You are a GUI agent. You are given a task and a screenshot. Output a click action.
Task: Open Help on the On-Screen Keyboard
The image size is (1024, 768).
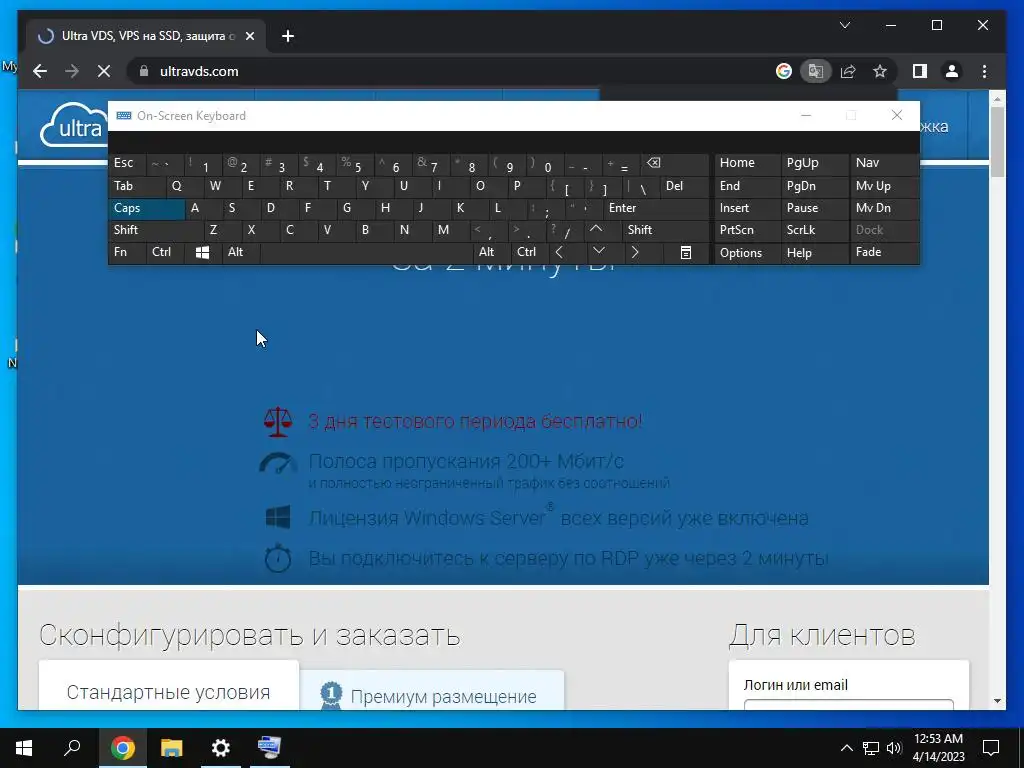pos(814,253)
